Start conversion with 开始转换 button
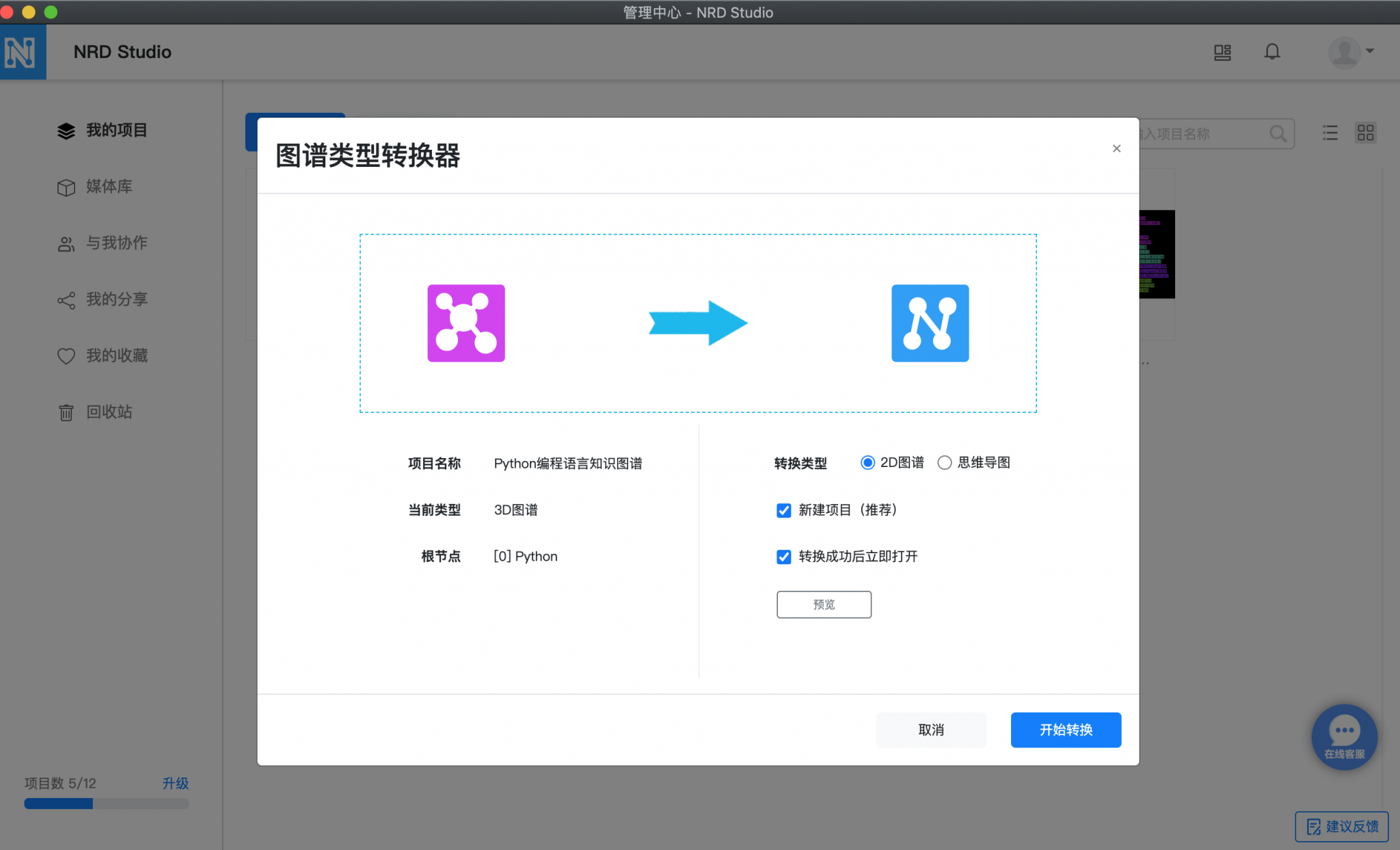Viewport: 1400px width, 850px height. [x=1065, y=730]
